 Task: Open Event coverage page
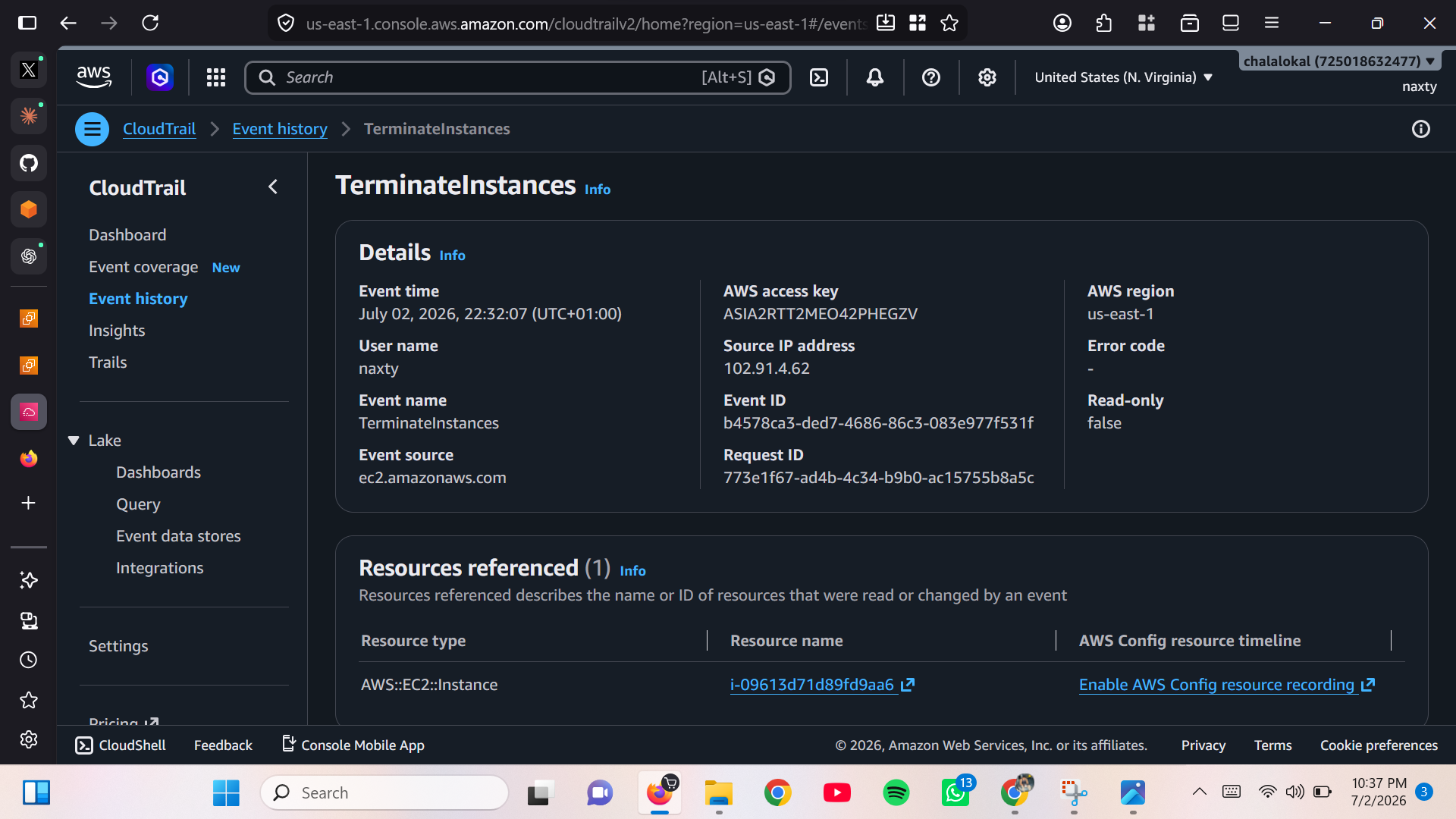143,267
